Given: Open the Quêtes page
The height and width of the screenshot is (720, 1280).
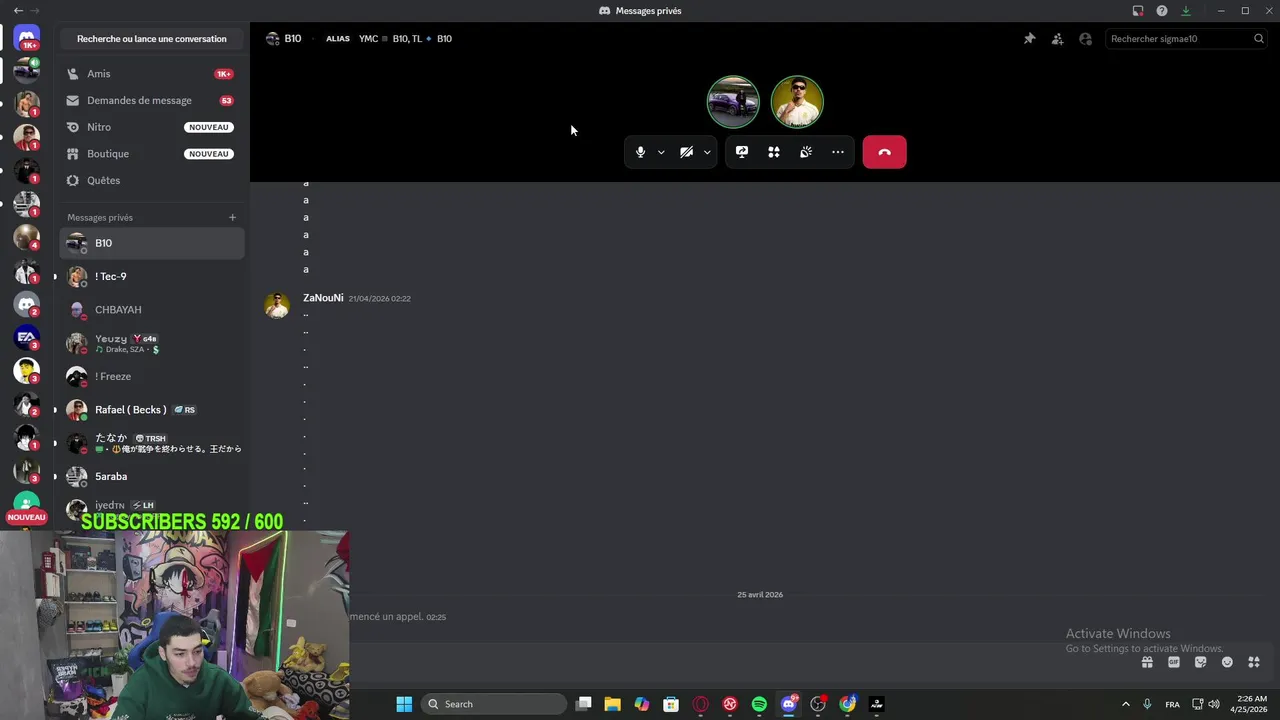Looking at the screenshot, I should point(152,180).
